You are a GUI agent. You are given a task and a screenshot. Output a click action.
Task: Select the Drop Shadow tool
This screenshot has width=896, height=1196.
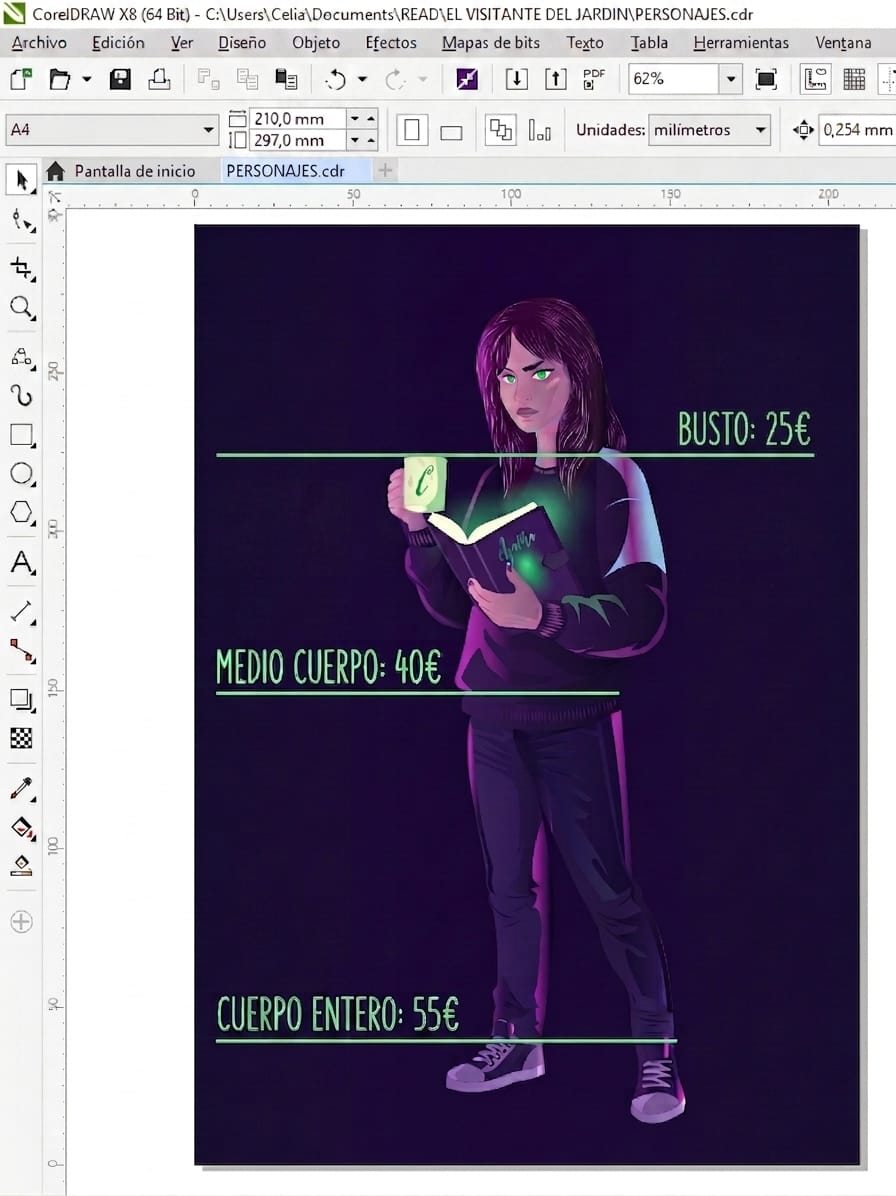click(x=22, y=699)
